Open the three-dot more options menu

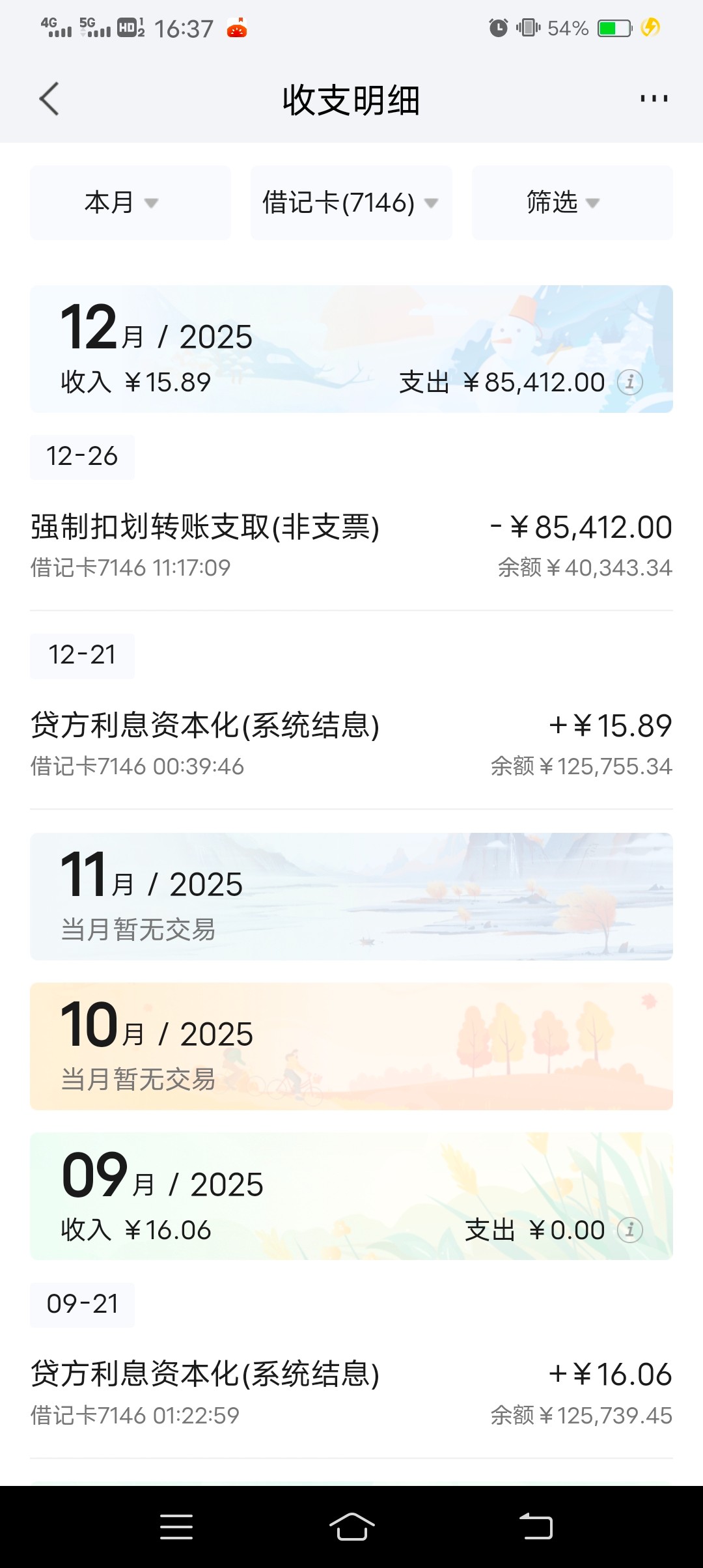coord(654,99)
